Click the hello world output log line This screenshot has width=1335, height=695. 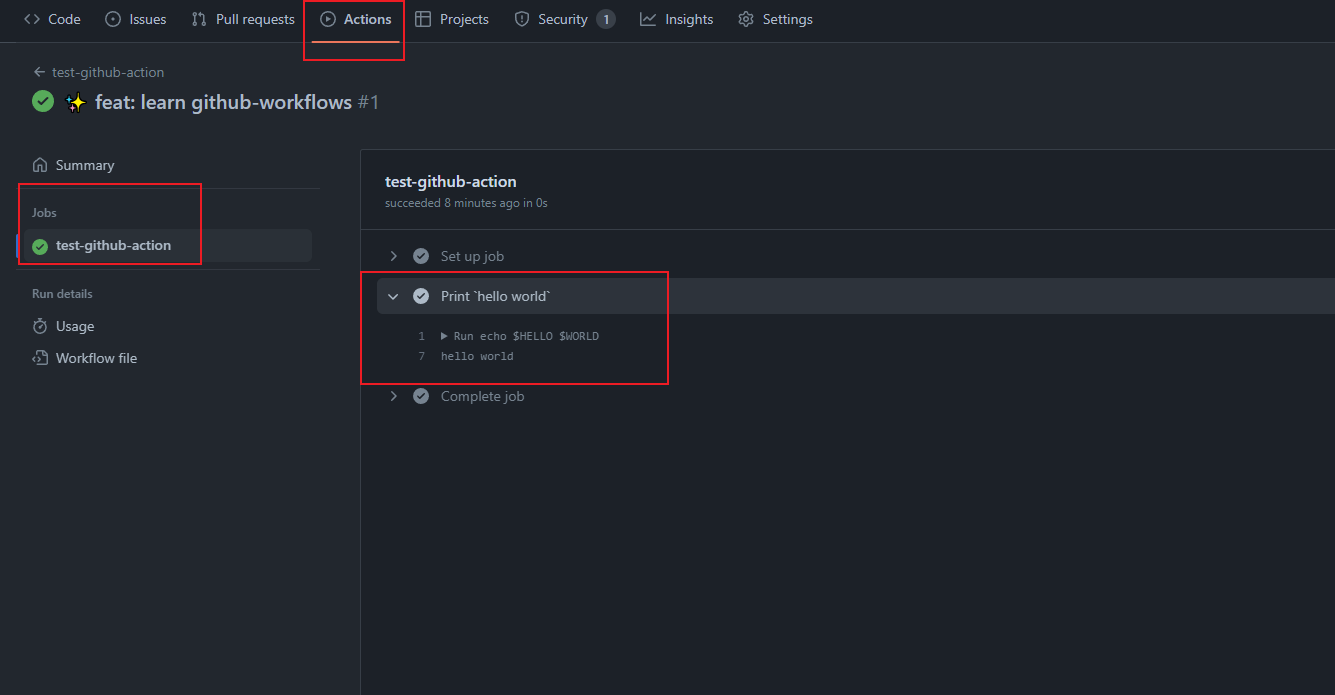point(477,356)
